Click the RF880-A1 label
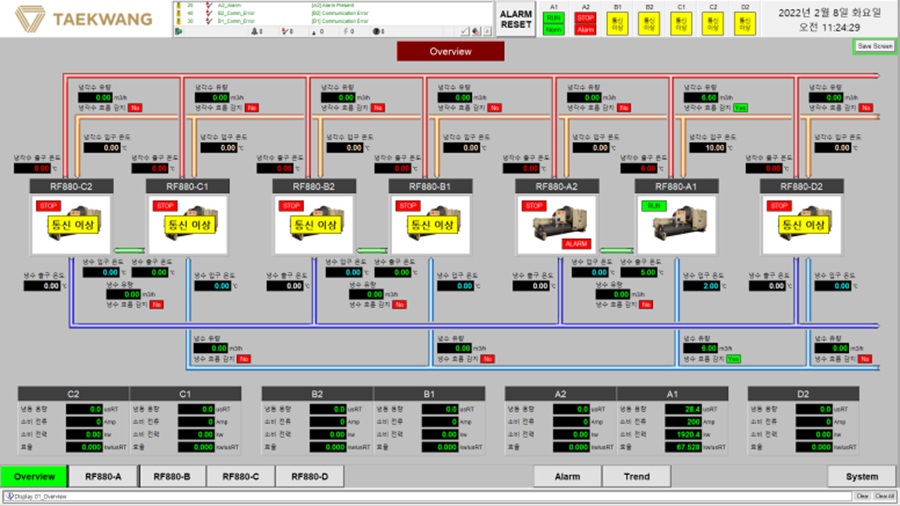 coord(676,186)
